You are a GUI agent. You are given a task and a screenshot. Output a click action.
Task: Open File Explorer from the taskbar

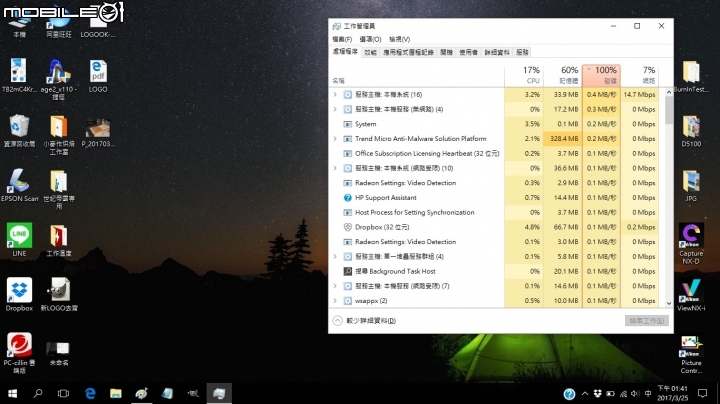[116, 393]
